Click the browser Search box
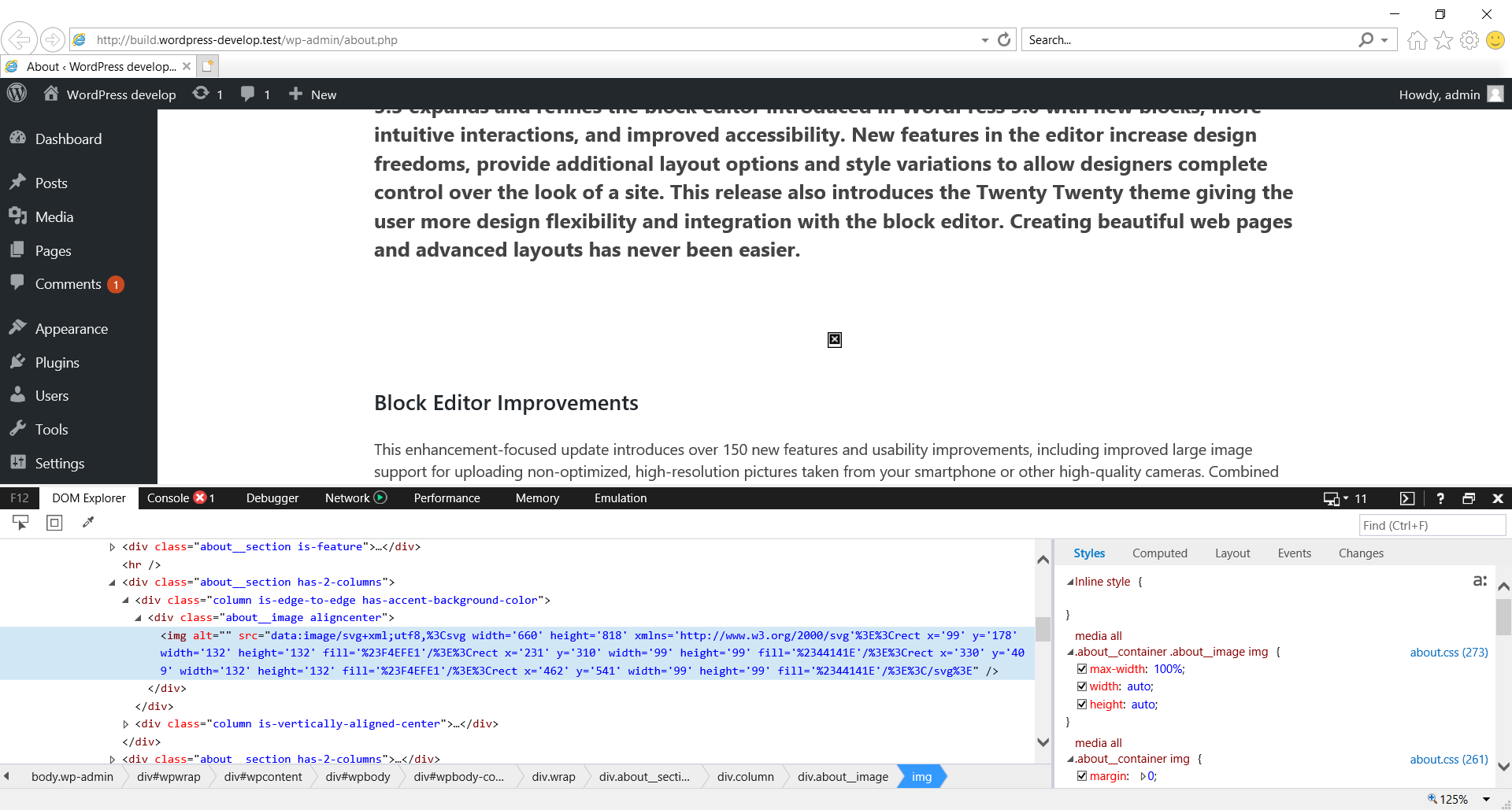1512x810 pixels. pos(1189,40)
